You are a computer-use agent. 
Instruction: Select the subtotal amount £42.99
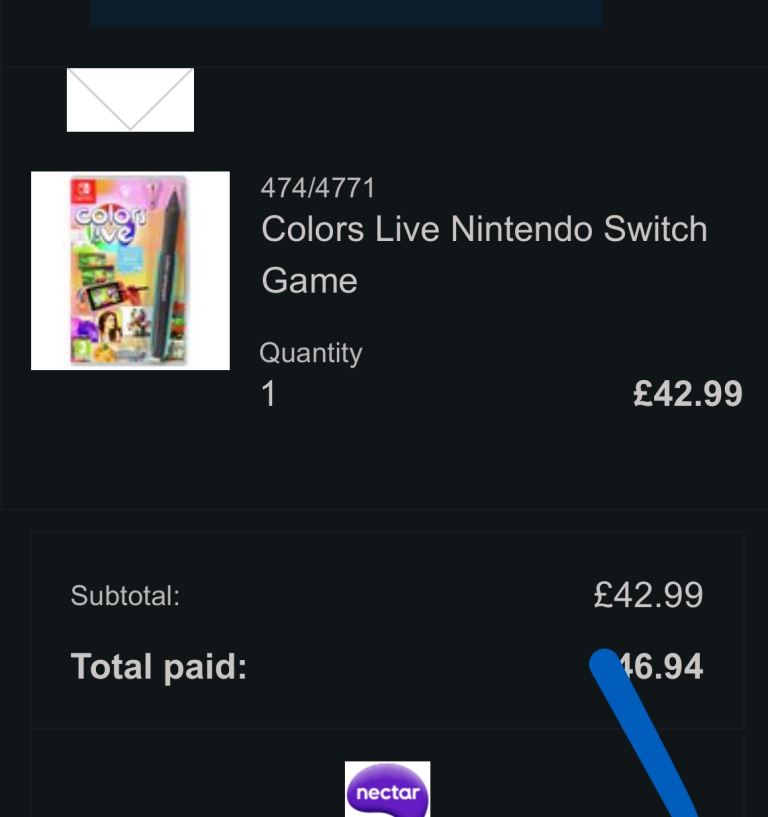[648, 595]
